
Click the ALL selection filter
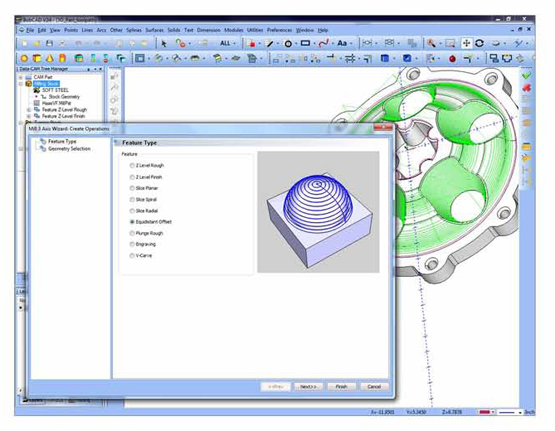(x=225, y=43)
